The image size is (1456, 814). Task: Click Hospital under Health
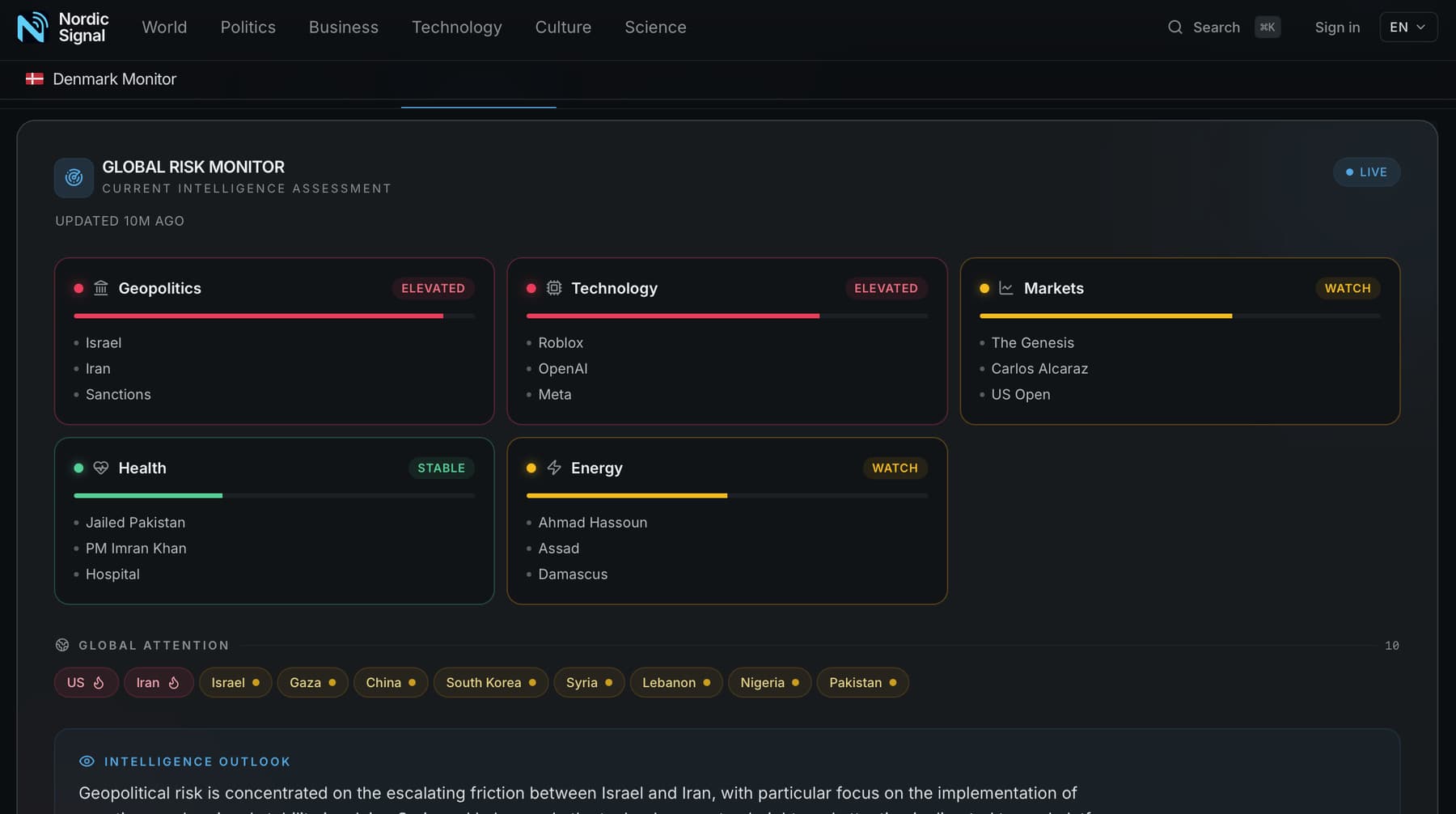(112, 574)
